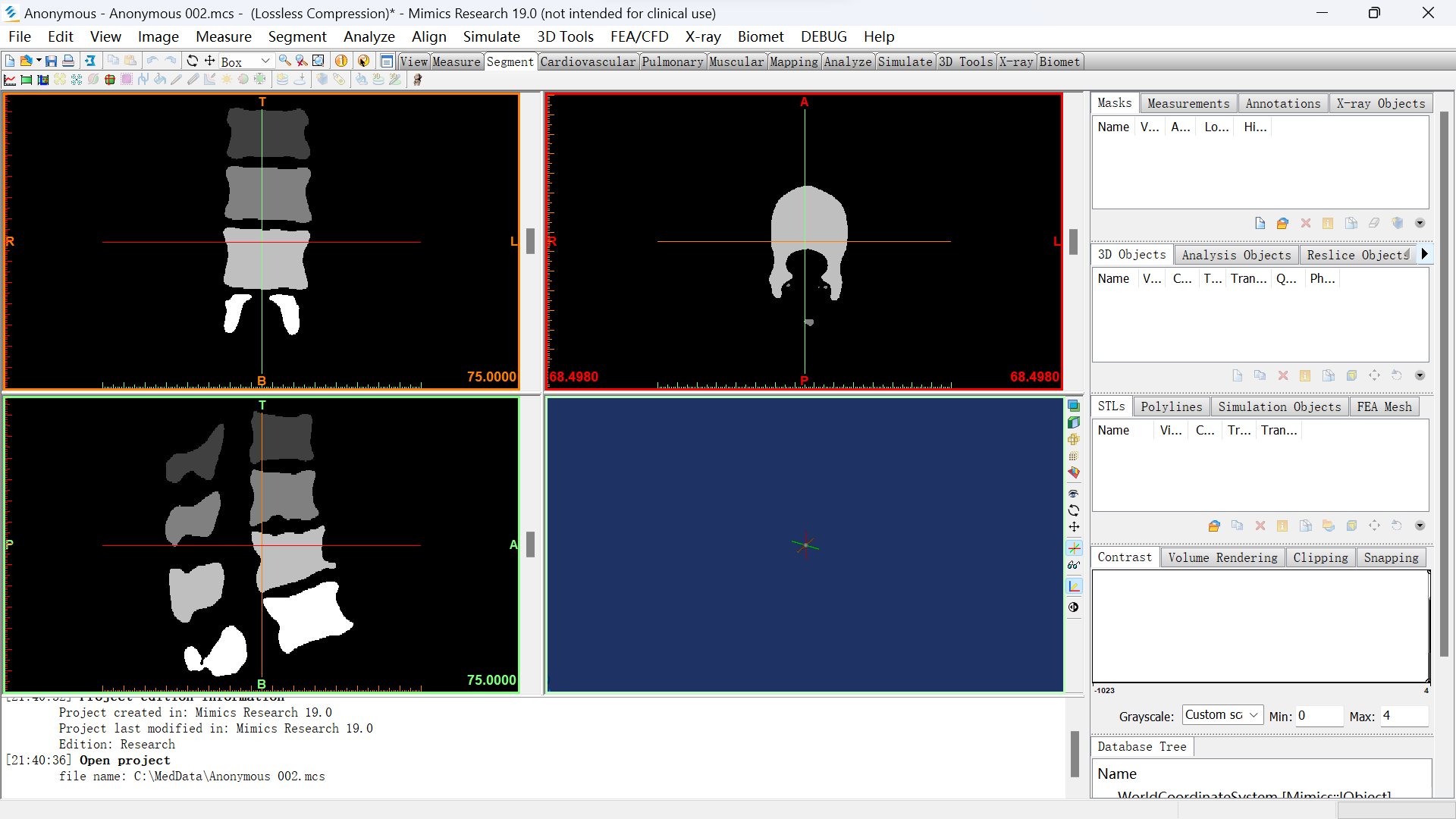
Task: Expand more tabs arrow beside Reslice Objects
Action: (x=1424, y=255)
